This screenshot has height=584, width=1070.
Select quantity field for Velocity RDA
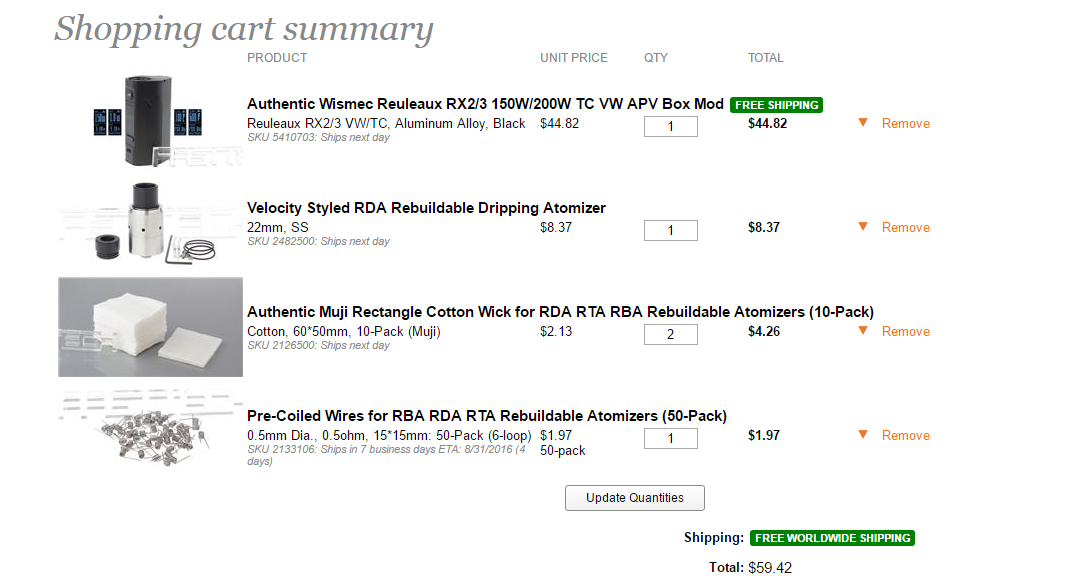point(671,230)
